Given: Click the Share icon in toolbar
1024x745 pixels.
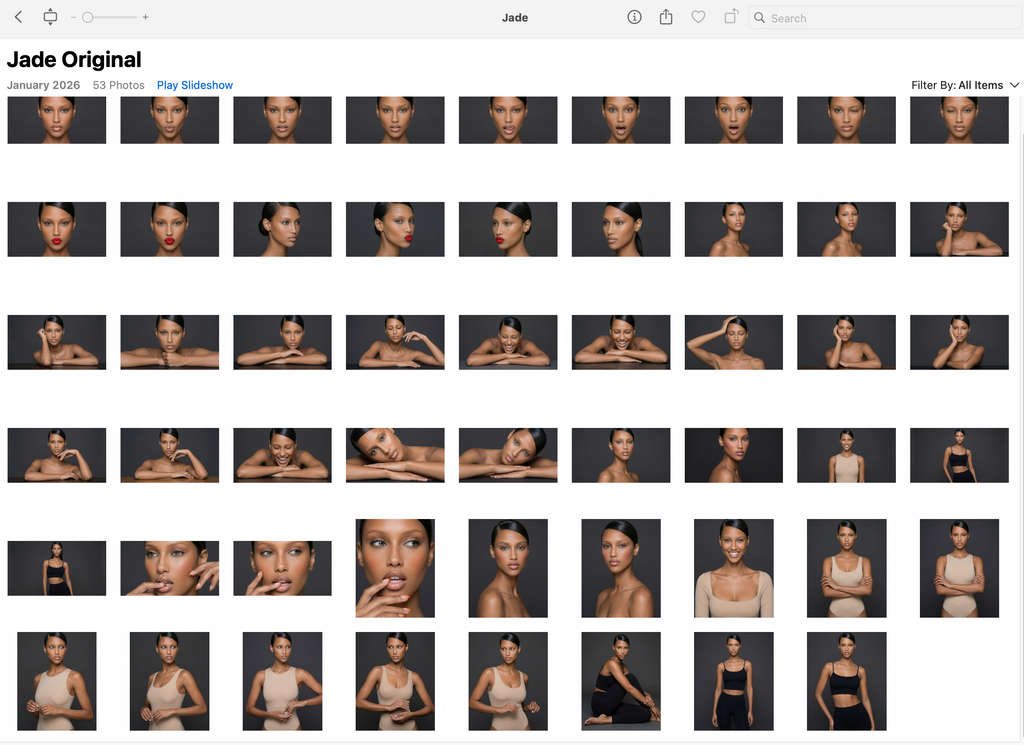Looking at the screenshot, I should (x=666, y=17).
